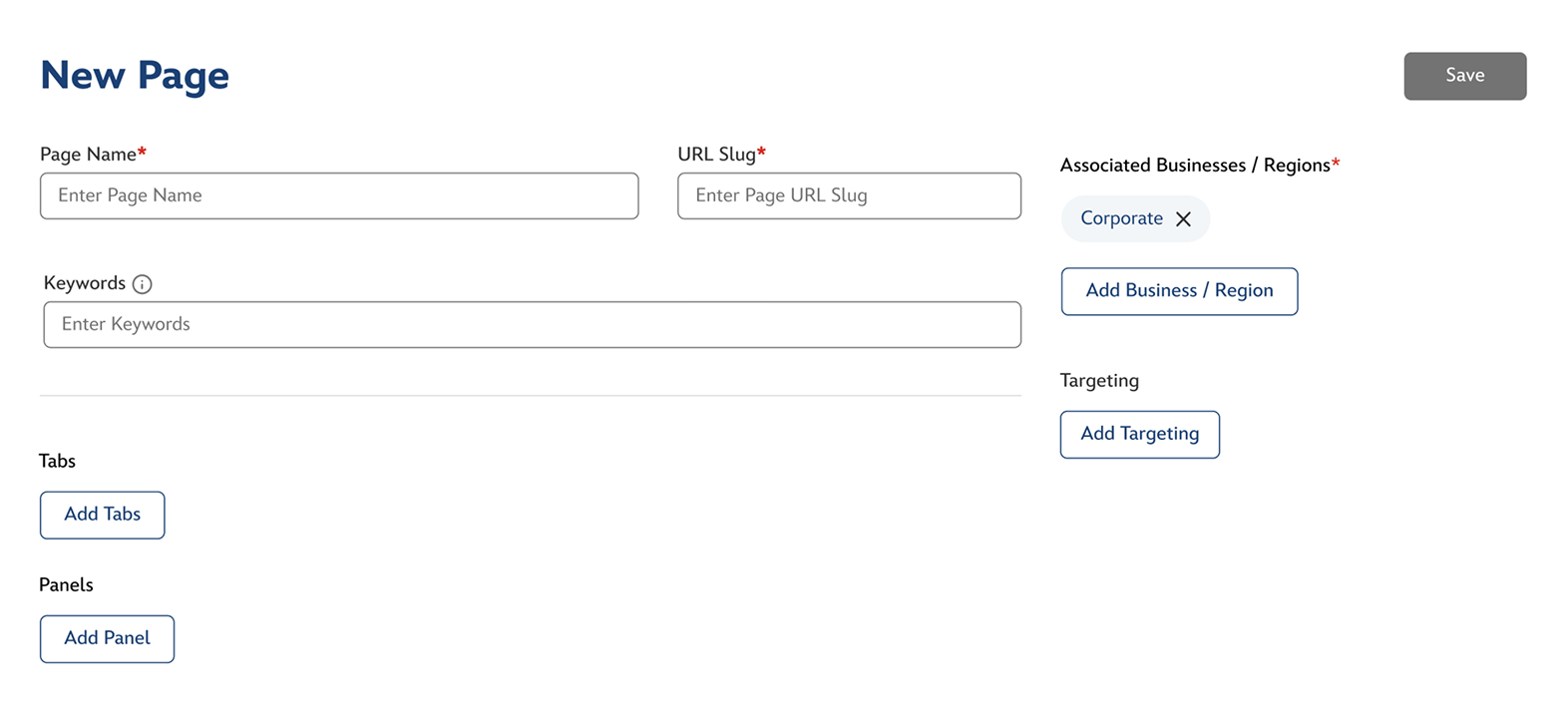Image resolution: width=1568 pixels, height=711 pixels.
Task: Click the Panels section label
Action: (66, 585)
